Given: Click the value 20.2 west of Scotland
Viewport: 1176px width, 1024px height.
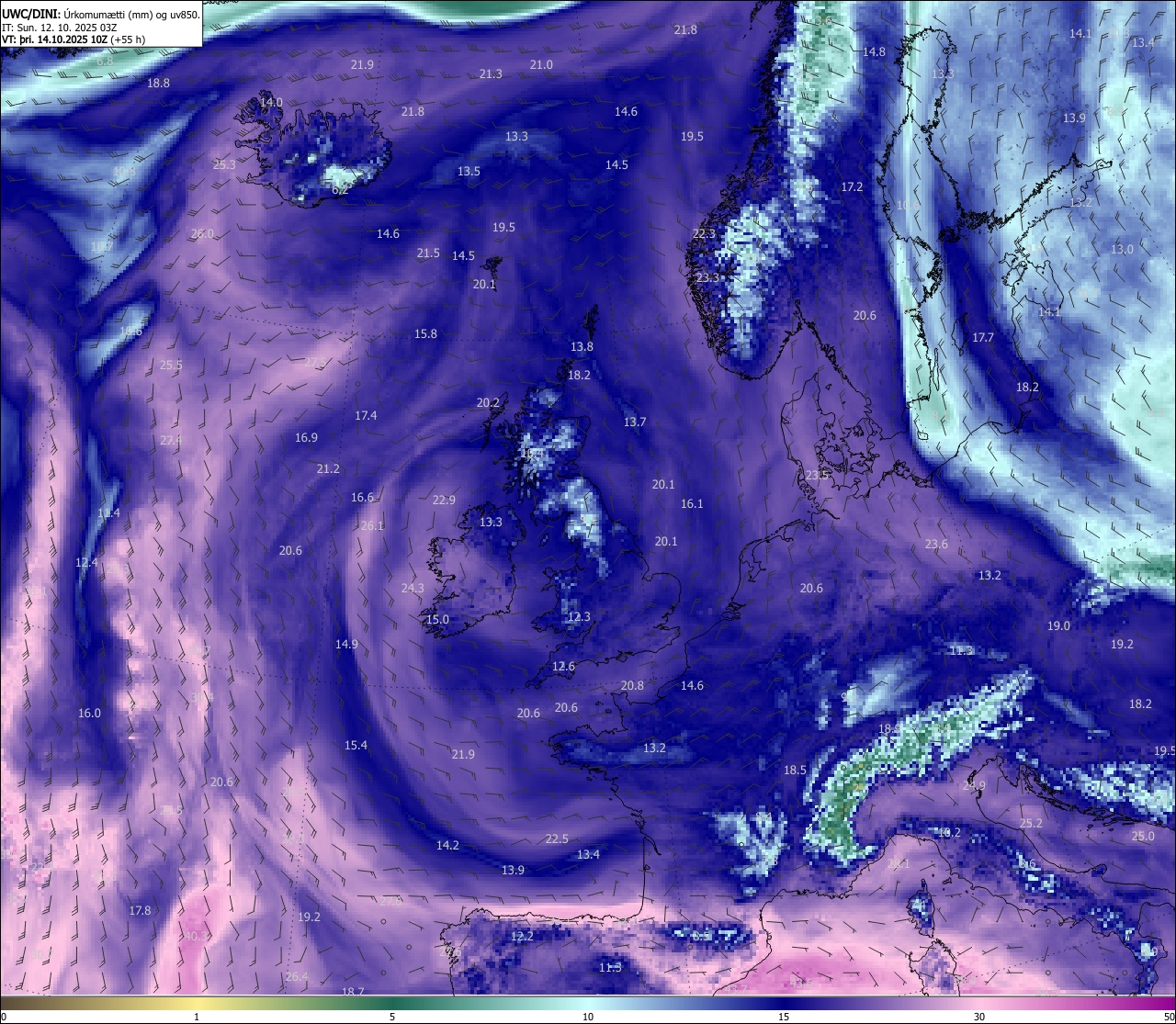Looking at the screenshot, I should coord(488,402).
